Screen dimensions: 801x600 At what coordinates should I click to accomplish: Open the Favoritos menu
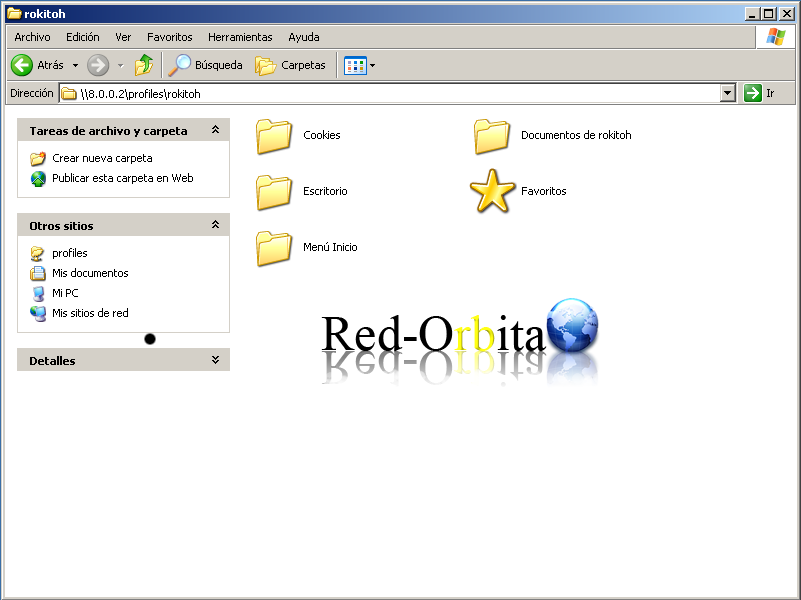170,37
